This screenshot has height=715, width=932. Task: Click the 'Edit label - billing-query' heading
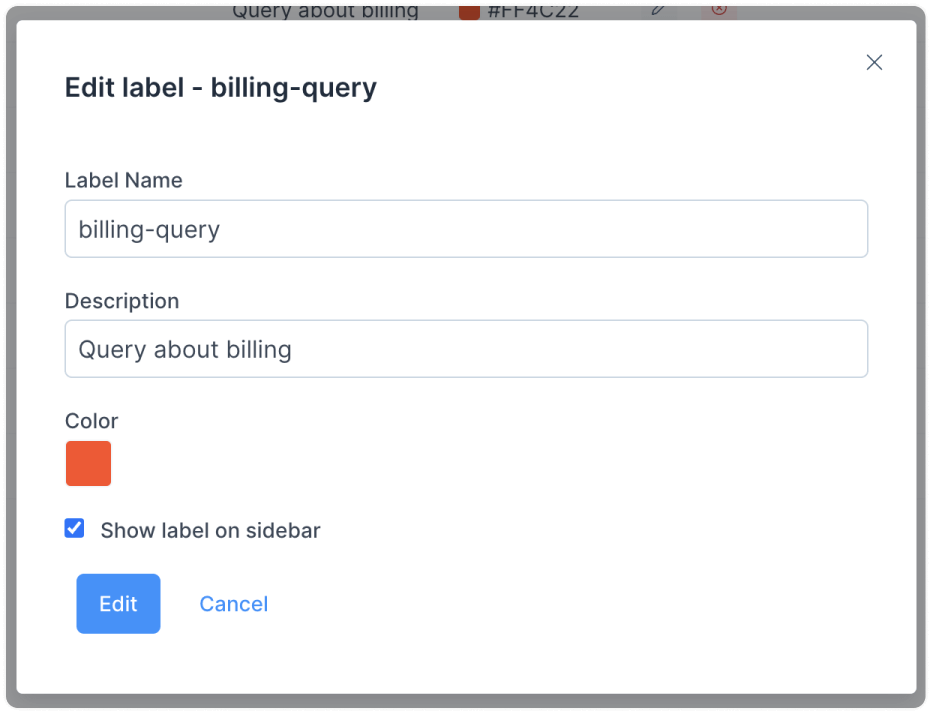click(x=221, y=88)
